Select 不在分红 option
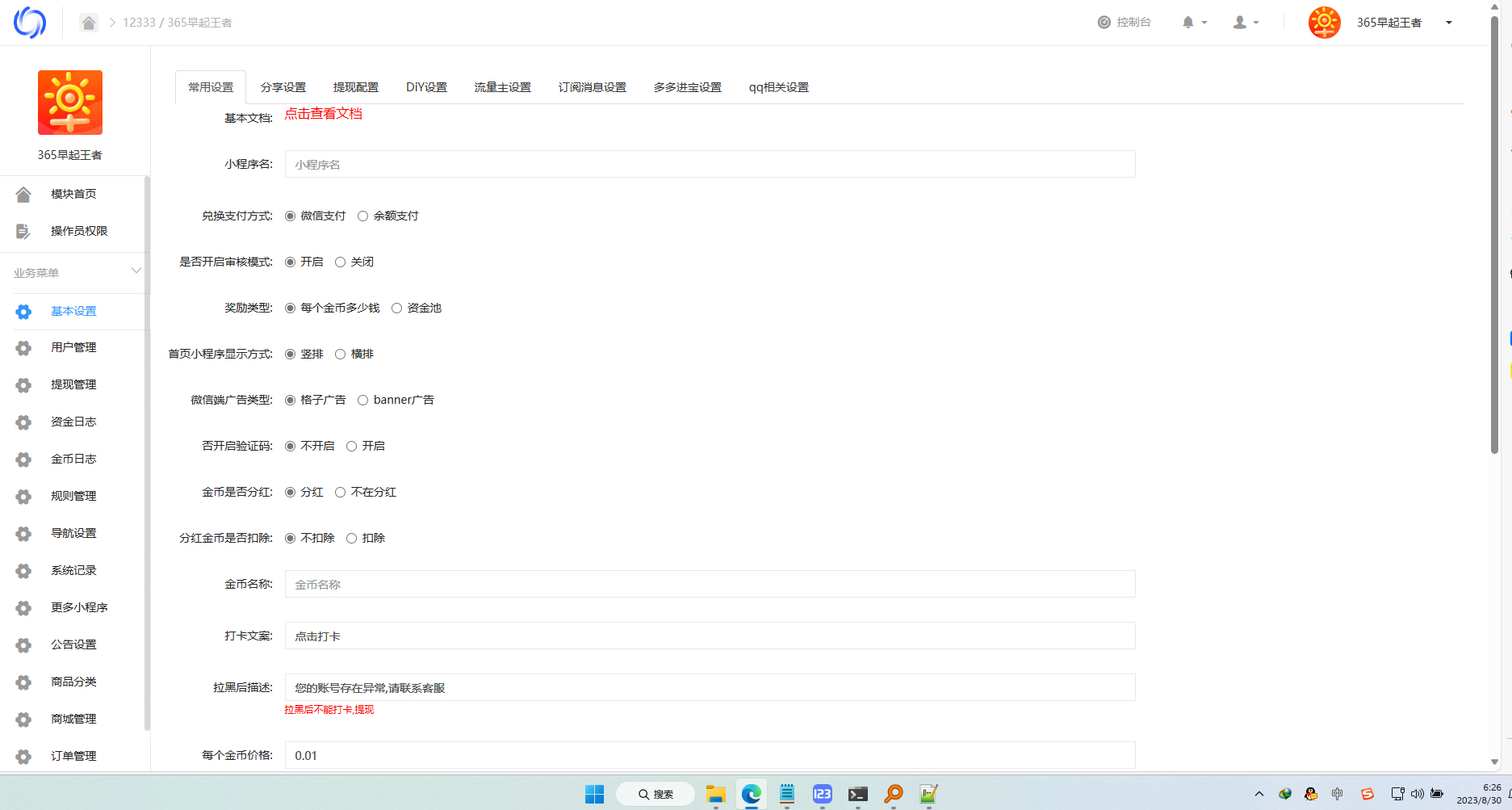This screenshot has width=1512, height=810. [x=340, y=493]
